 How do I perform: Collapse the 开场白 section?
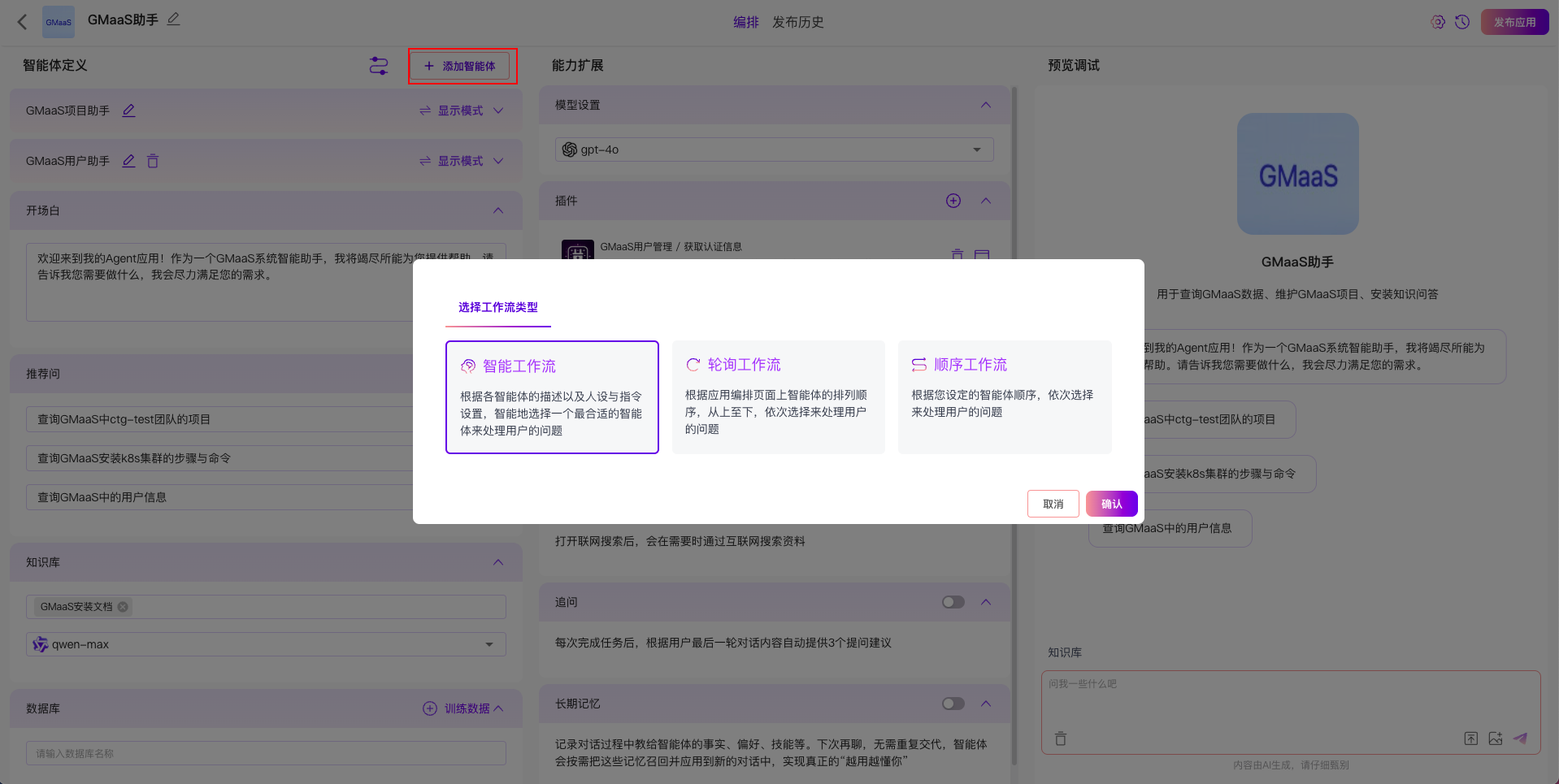point(498,210)
